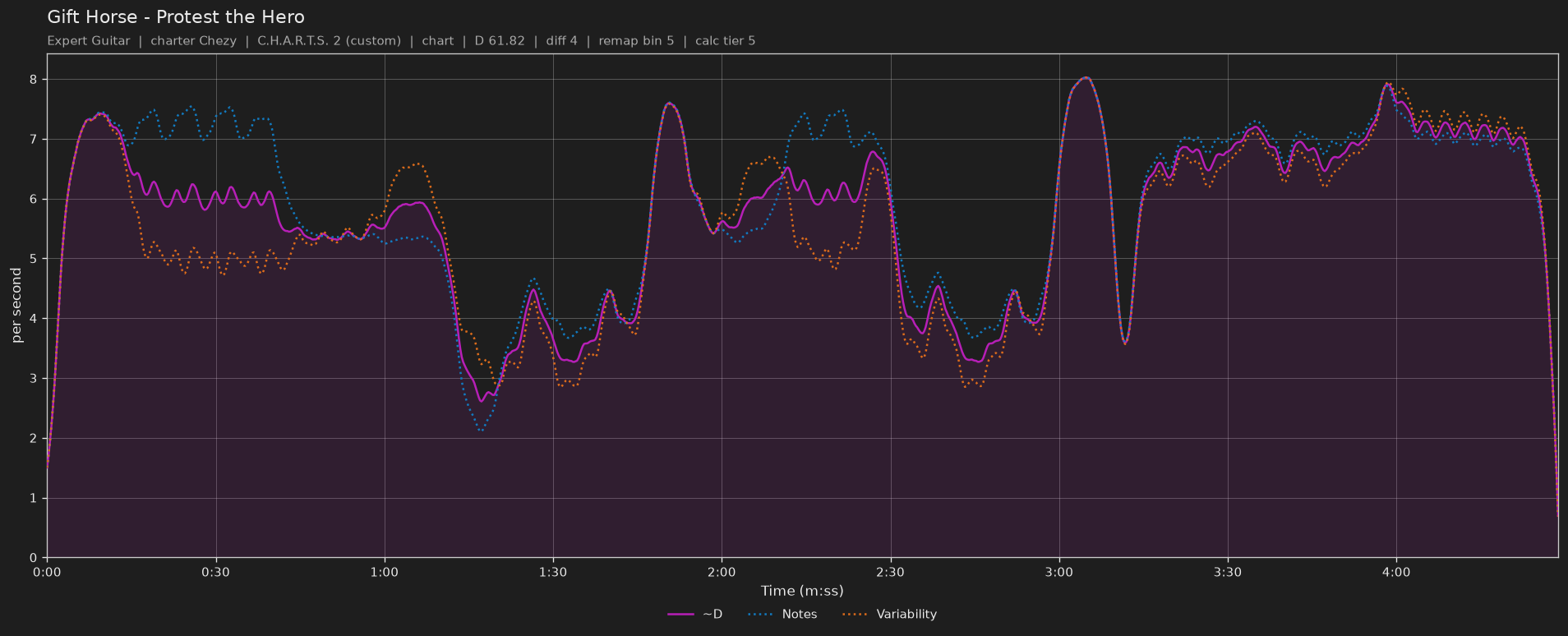Screen dimensions: 1568x636
Task: Click the '0' y-axis tick label
Action: (34, 558)
